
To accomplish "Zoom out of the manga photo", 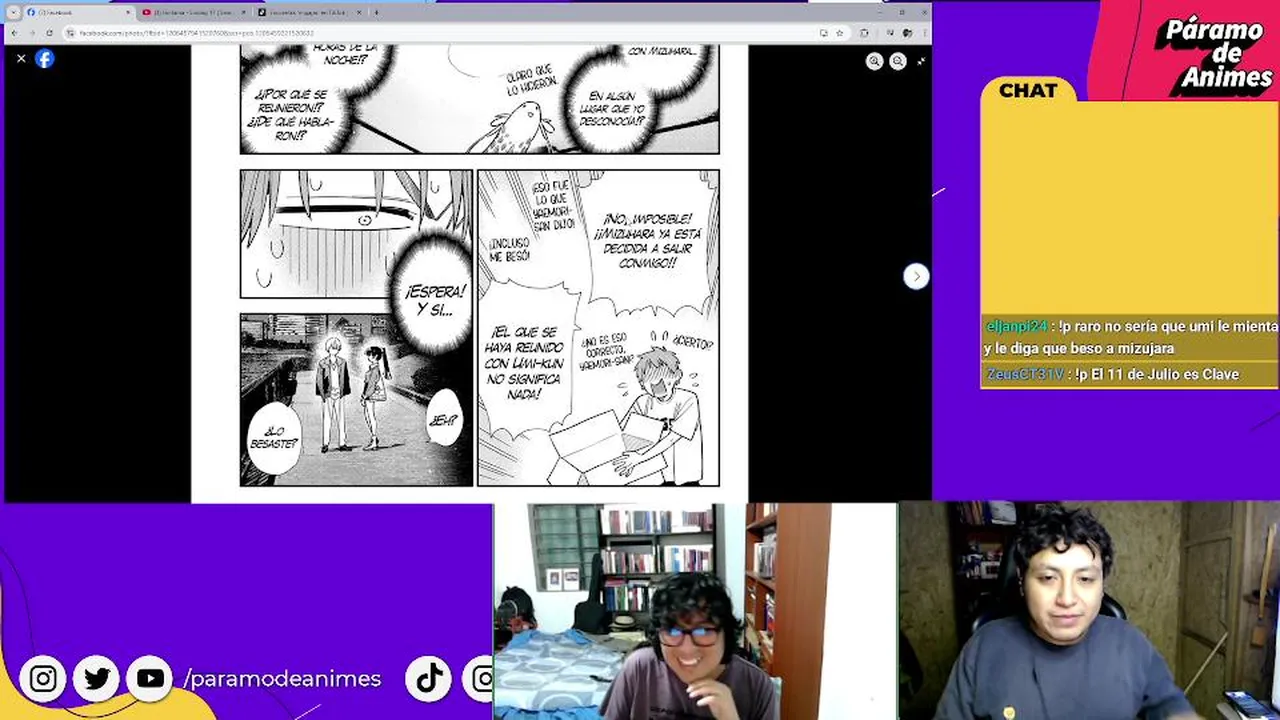I will [x=898, y=61].
